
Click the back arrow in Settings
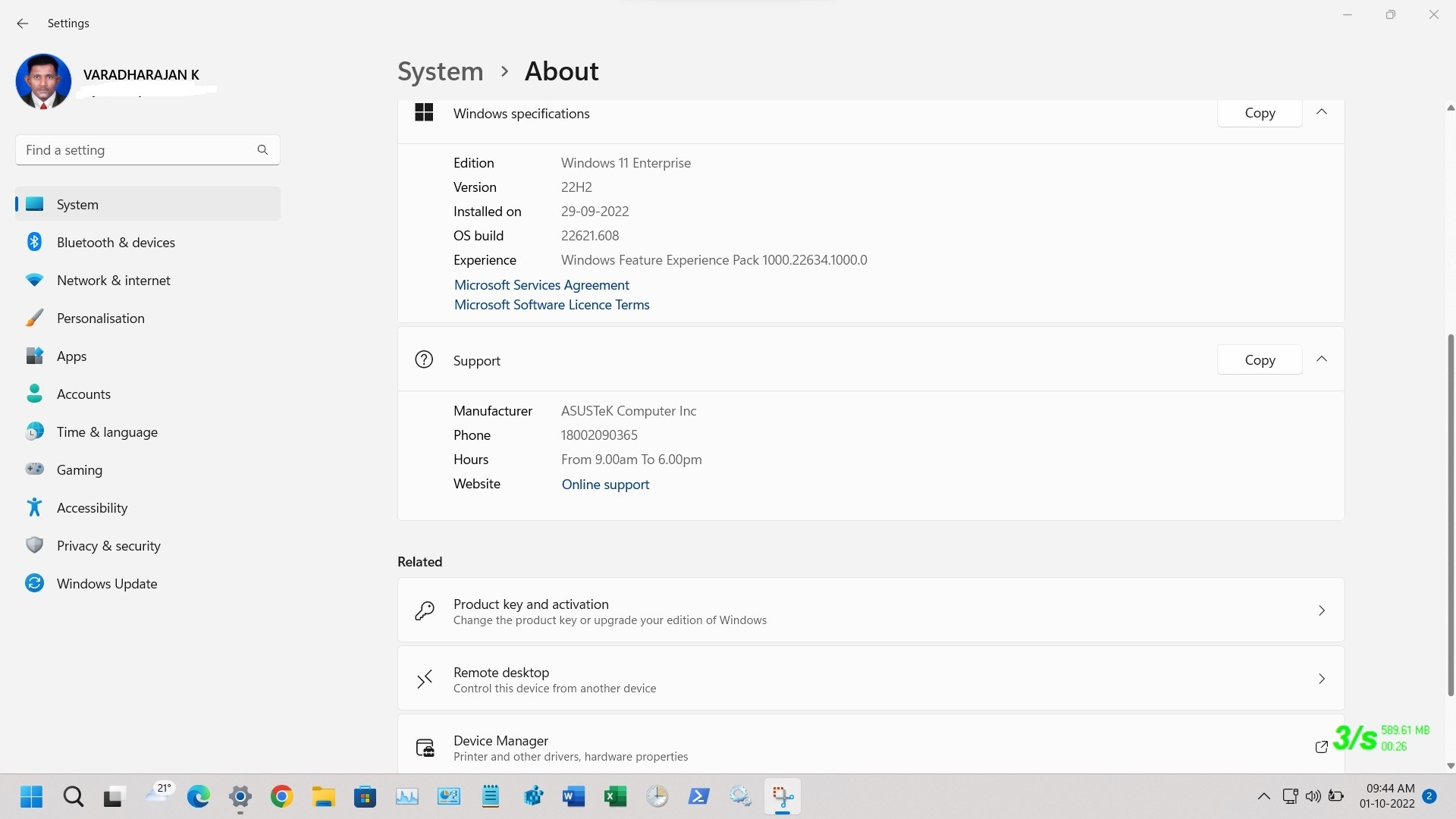pyautogui.click(x=22, y=24)
